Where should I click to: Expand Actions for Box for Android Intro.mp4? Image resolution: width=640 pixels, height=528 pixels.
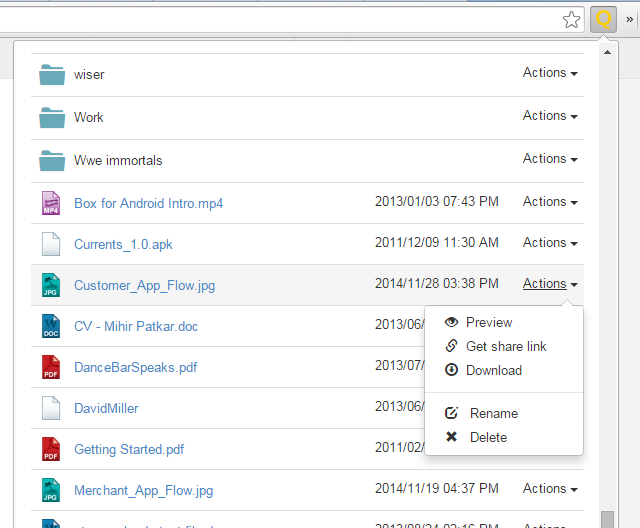tap(549, 202)
